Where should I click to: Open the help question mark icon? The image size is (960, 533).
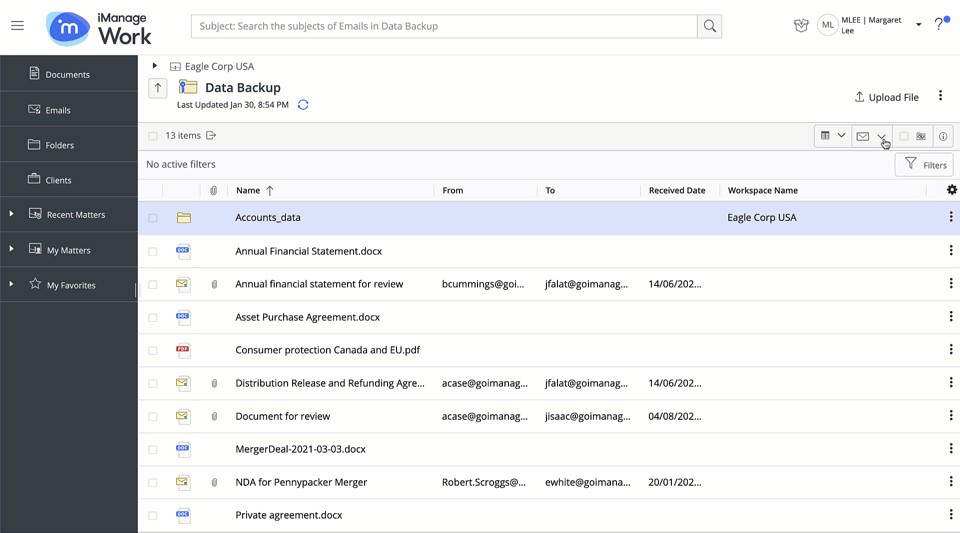(x=939, y=25)
